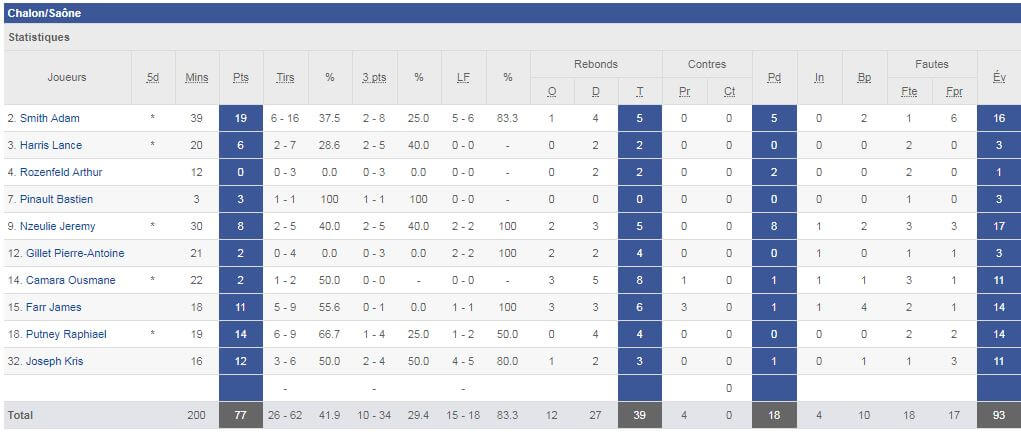The width and height of the screenshot is (1021, 432).
Task: Open Nzeulie Jeremy profile link
Action: pyautogui.click(x=57, y=226)
